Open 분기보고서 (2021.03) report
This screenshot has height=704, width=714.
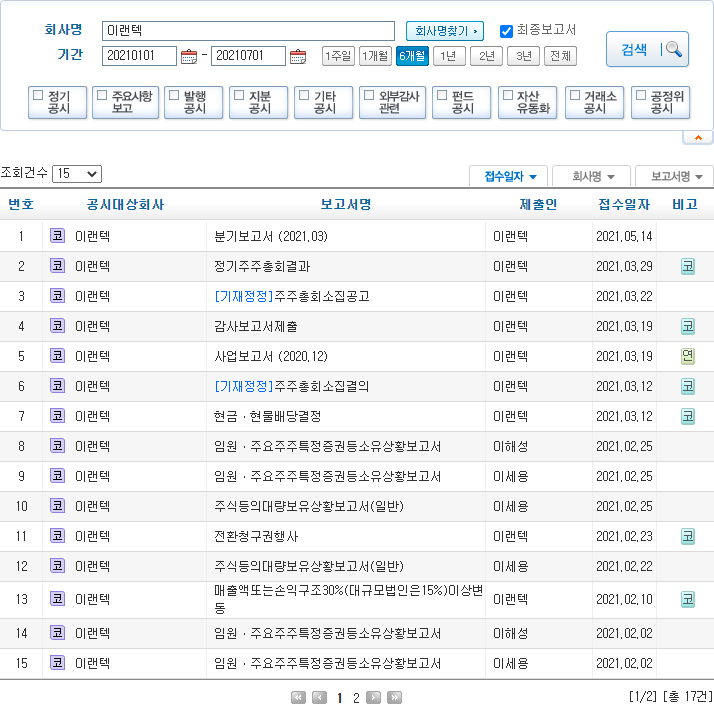tap(270, 236)
